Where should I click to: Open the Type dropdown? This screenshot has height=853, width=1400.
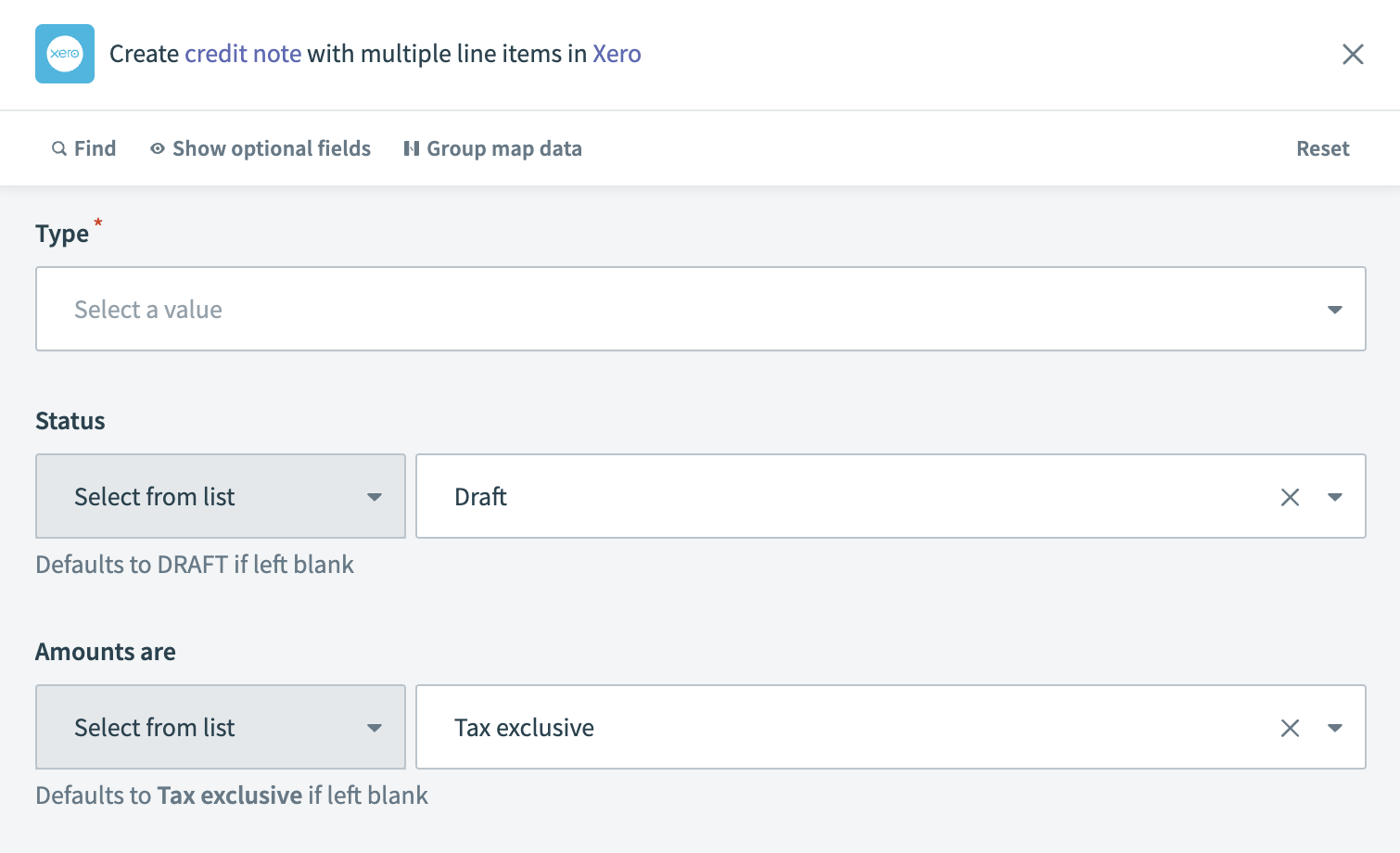pos(1335,309)
